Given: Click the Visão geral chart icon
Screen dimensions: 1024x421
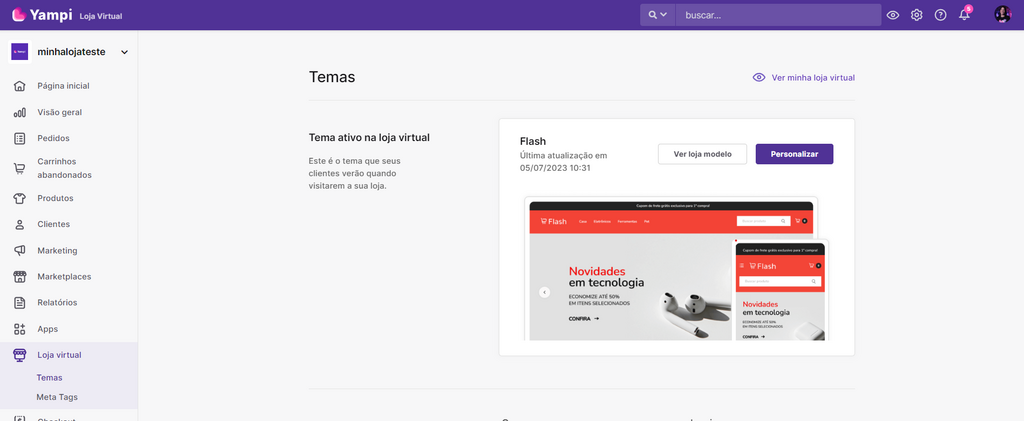Looking at the screenshot, I should (20, 112).
